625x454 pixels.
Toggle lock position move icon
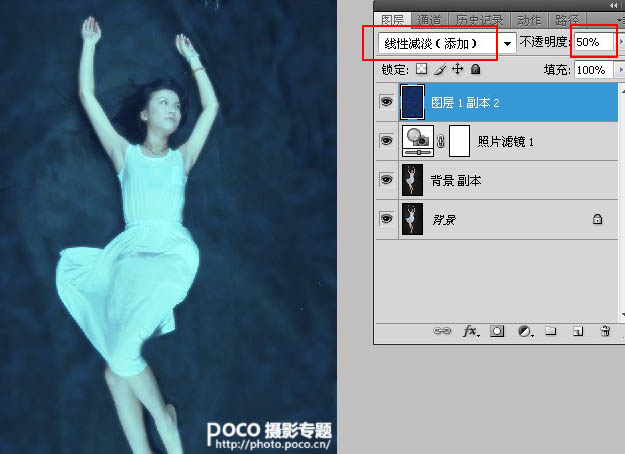pyautogui.click(x=458, y=69)
